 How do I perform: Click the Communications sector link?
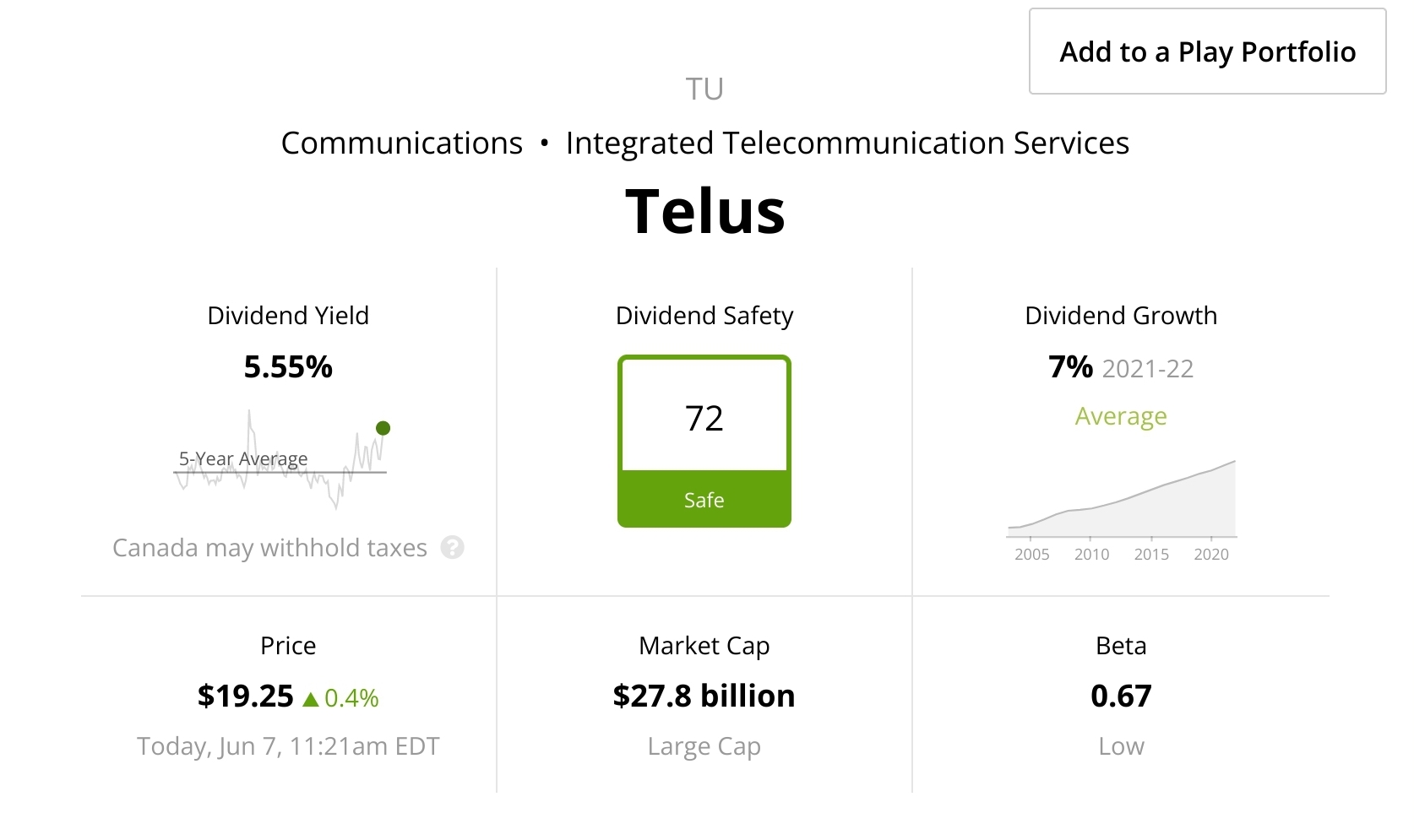(402, 144)
